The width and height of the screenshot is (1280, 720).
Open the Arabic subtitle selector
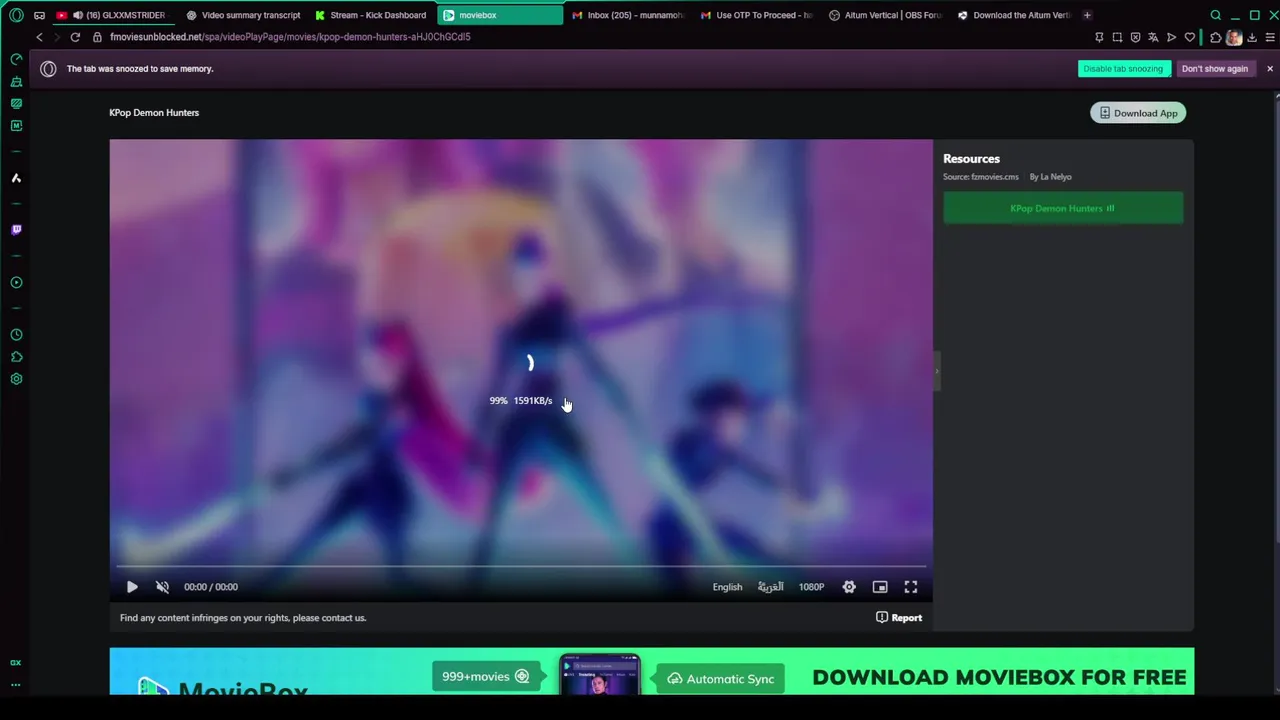point(770,587)
